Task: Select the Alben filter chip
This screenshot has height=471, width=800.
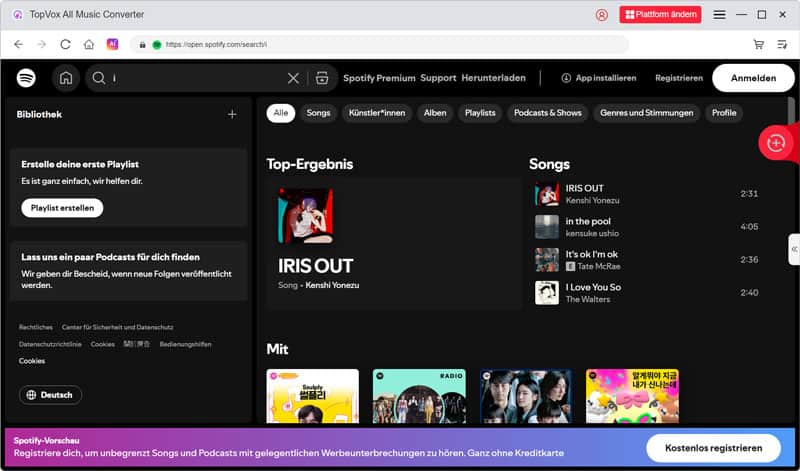Action: pyautogui.click(x=435, y=113)
